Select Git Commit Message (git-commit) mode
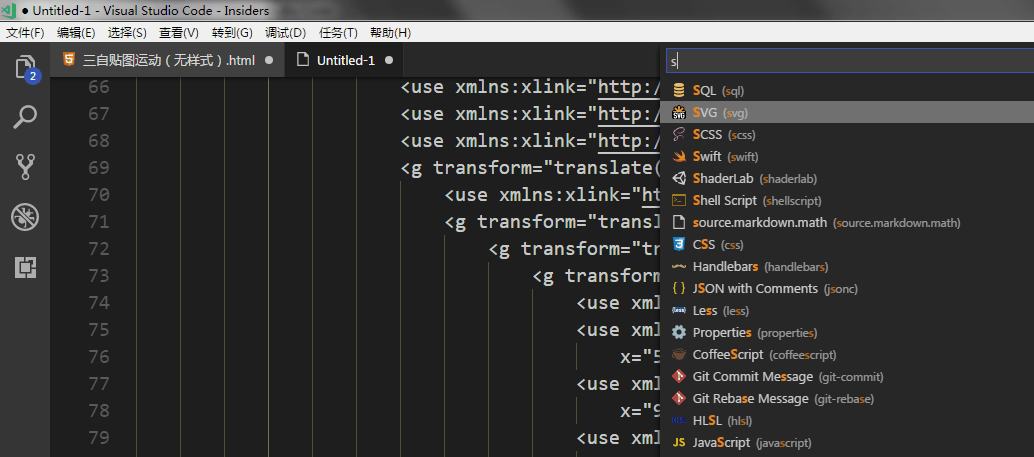The width and height of the screenshot is (1034, 457). point(847,377)
